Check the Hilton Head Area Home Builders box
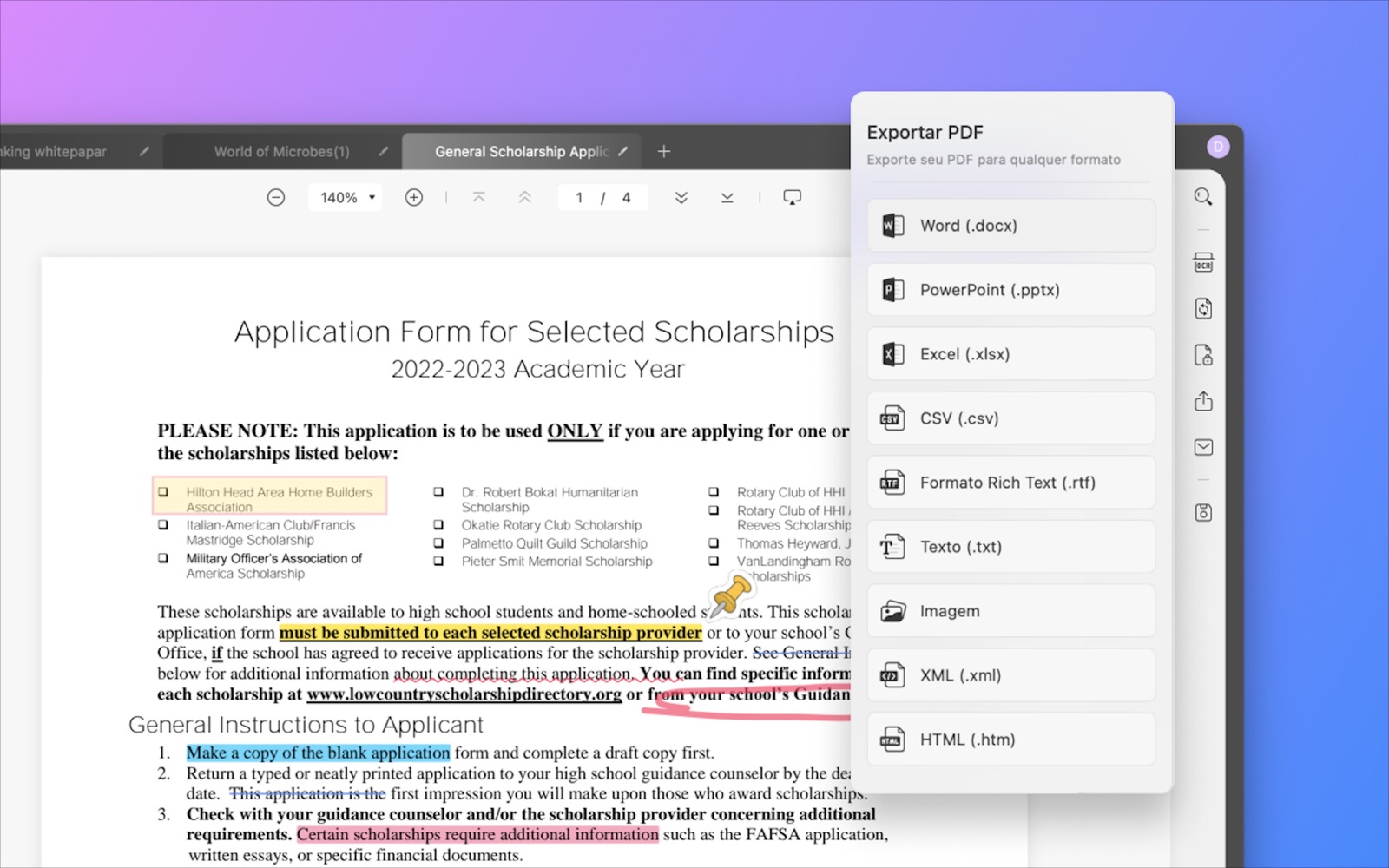1389x868 pixels. 163,492
